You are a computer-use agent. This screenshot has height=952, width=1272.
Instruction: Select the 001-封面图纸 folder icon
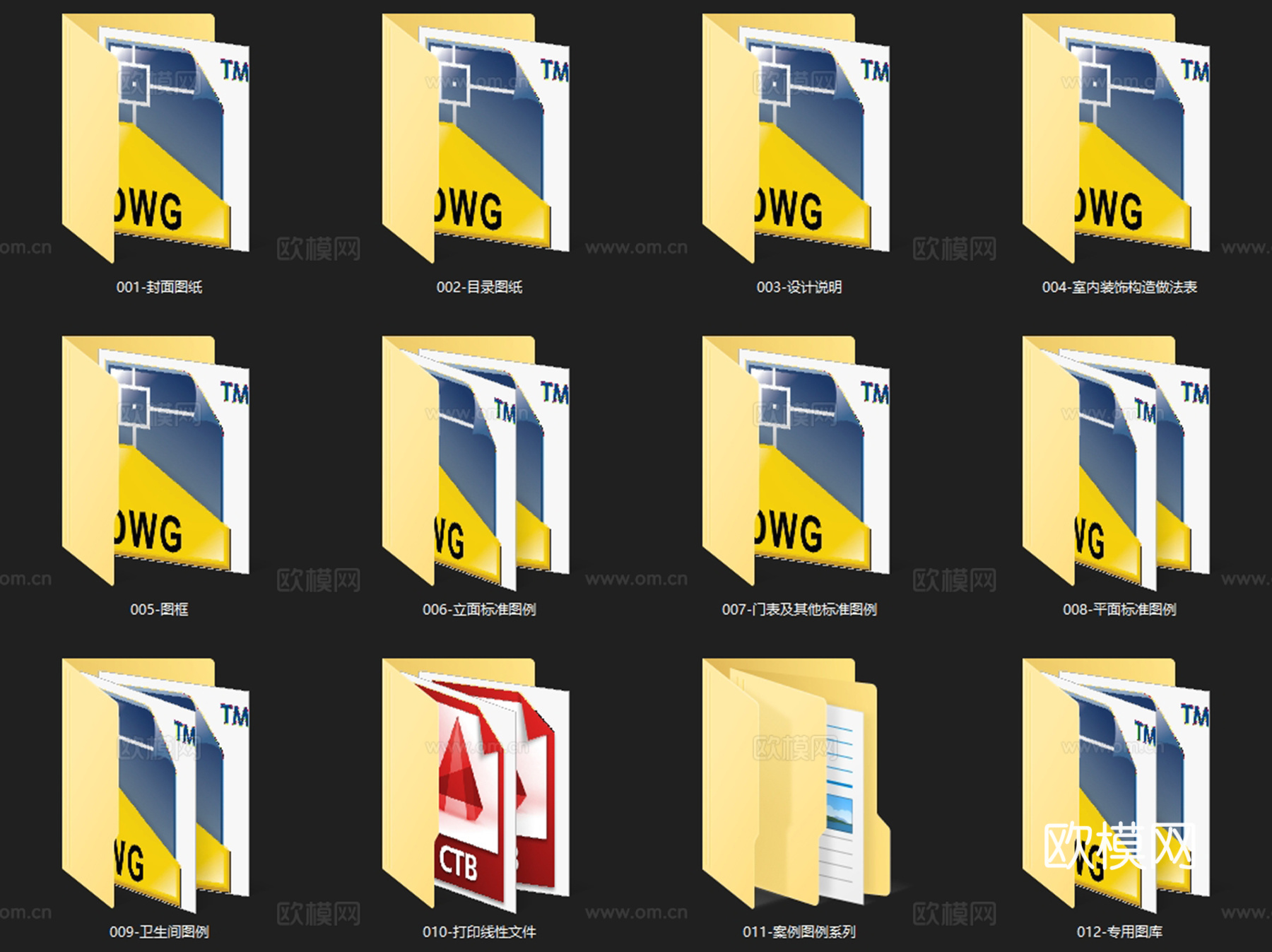coord(156,138)
